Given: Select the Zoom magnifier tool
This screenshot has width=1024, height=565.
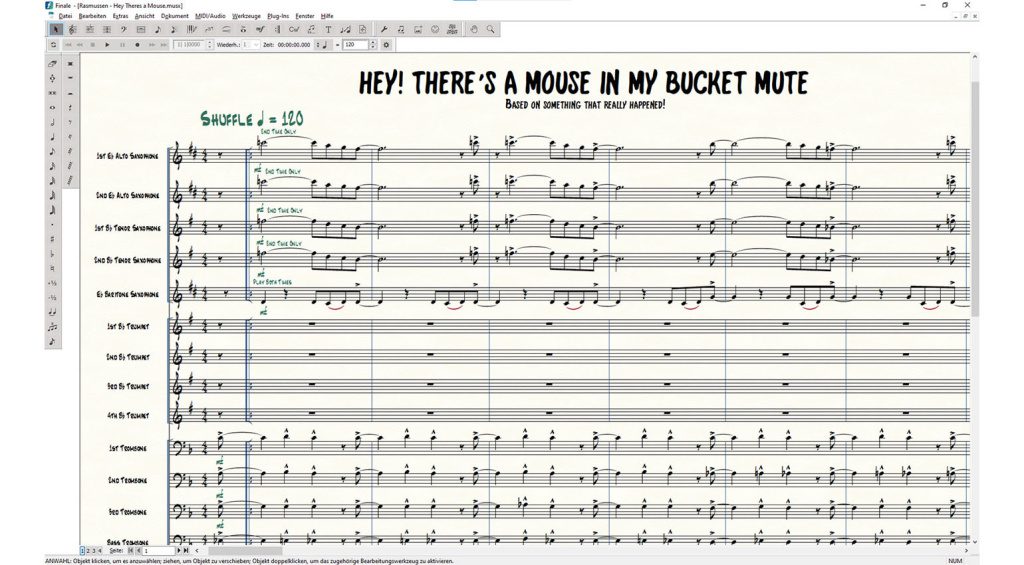Looking at the screenshot, I should pos(490,29).
